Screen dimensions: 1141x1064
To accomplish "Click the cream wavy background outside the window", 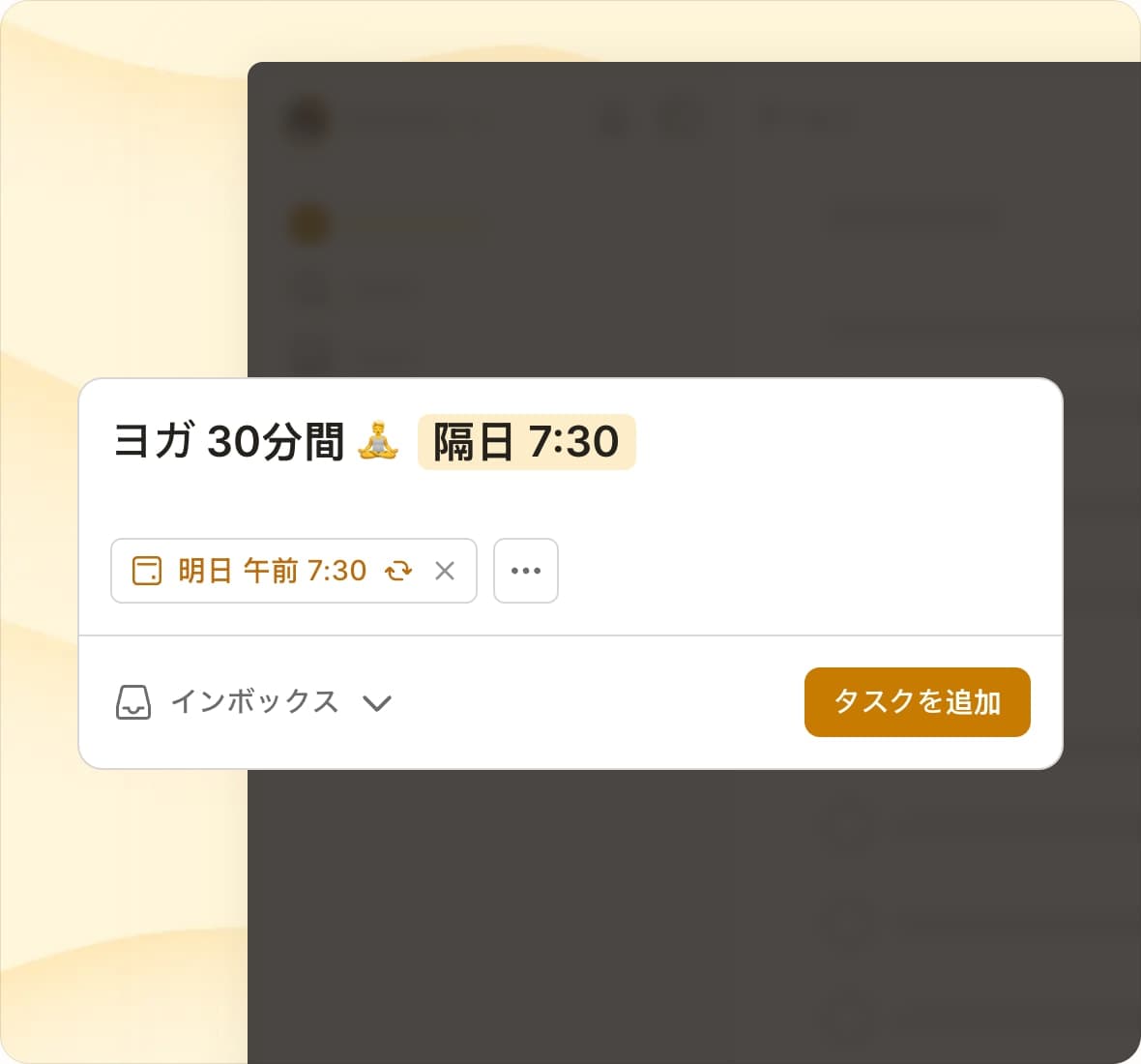I will 124,219.
